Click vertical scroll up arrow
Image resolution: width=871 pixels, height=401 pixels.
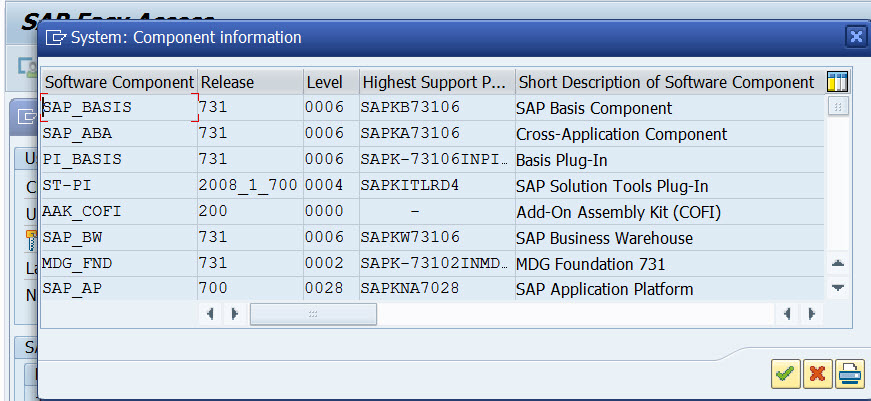tap(838, 263)
